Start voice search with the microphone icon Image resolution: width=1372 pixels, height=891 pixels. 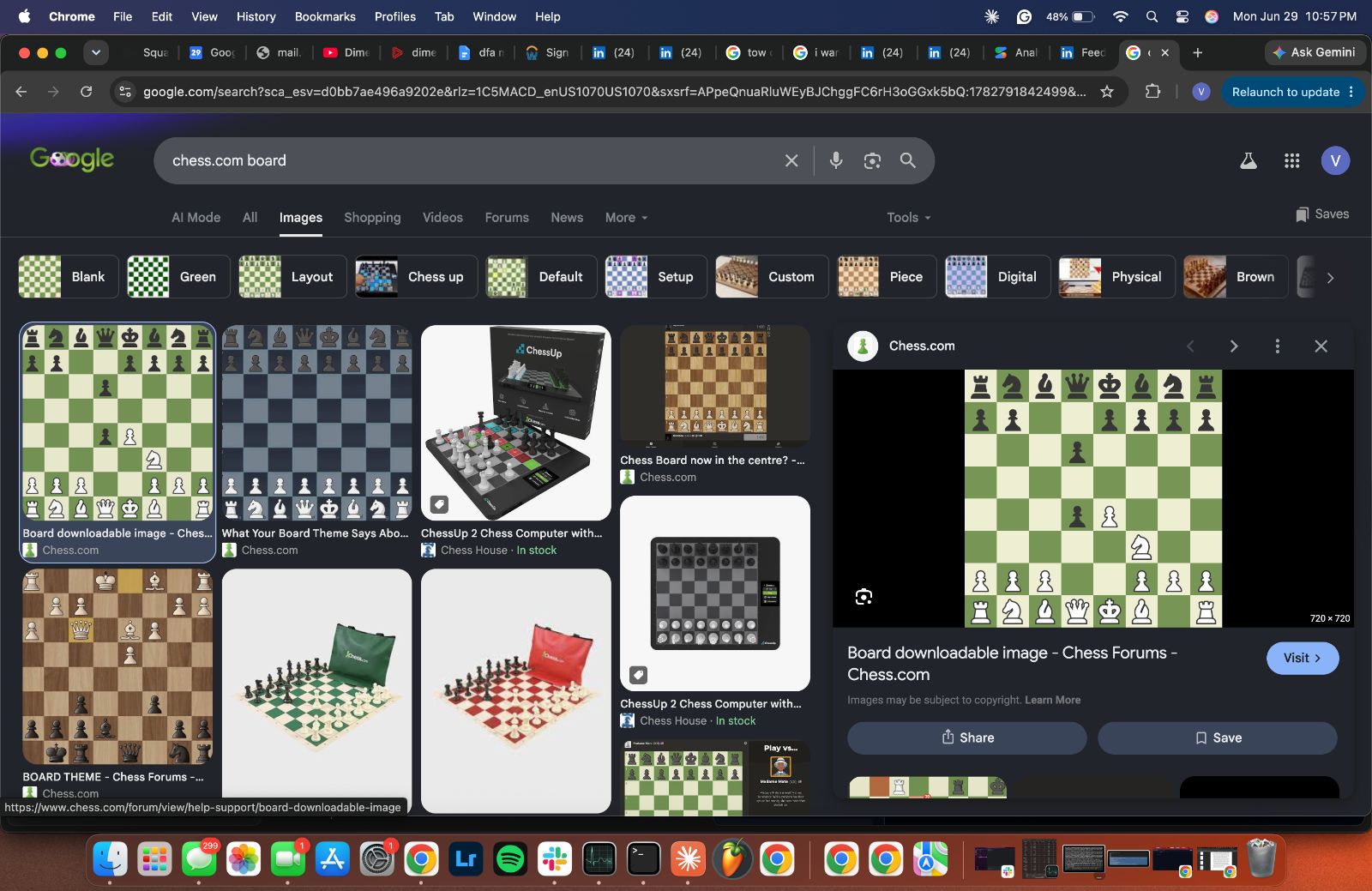pyautogui.click(x=836, y=160)
